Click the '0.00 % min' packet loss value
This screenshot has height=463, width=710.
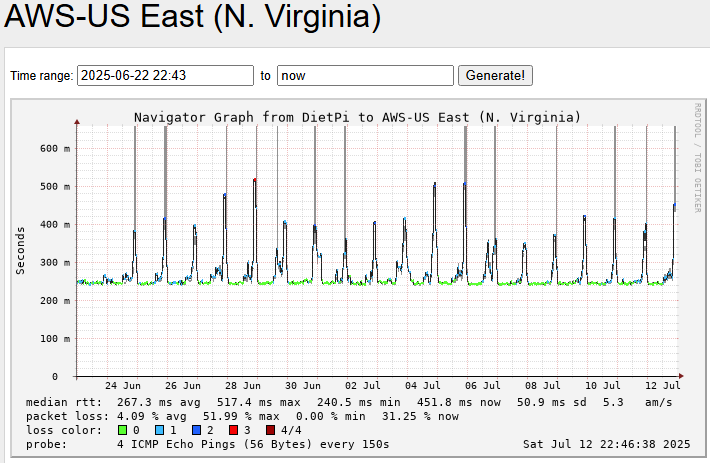[331, 416]
